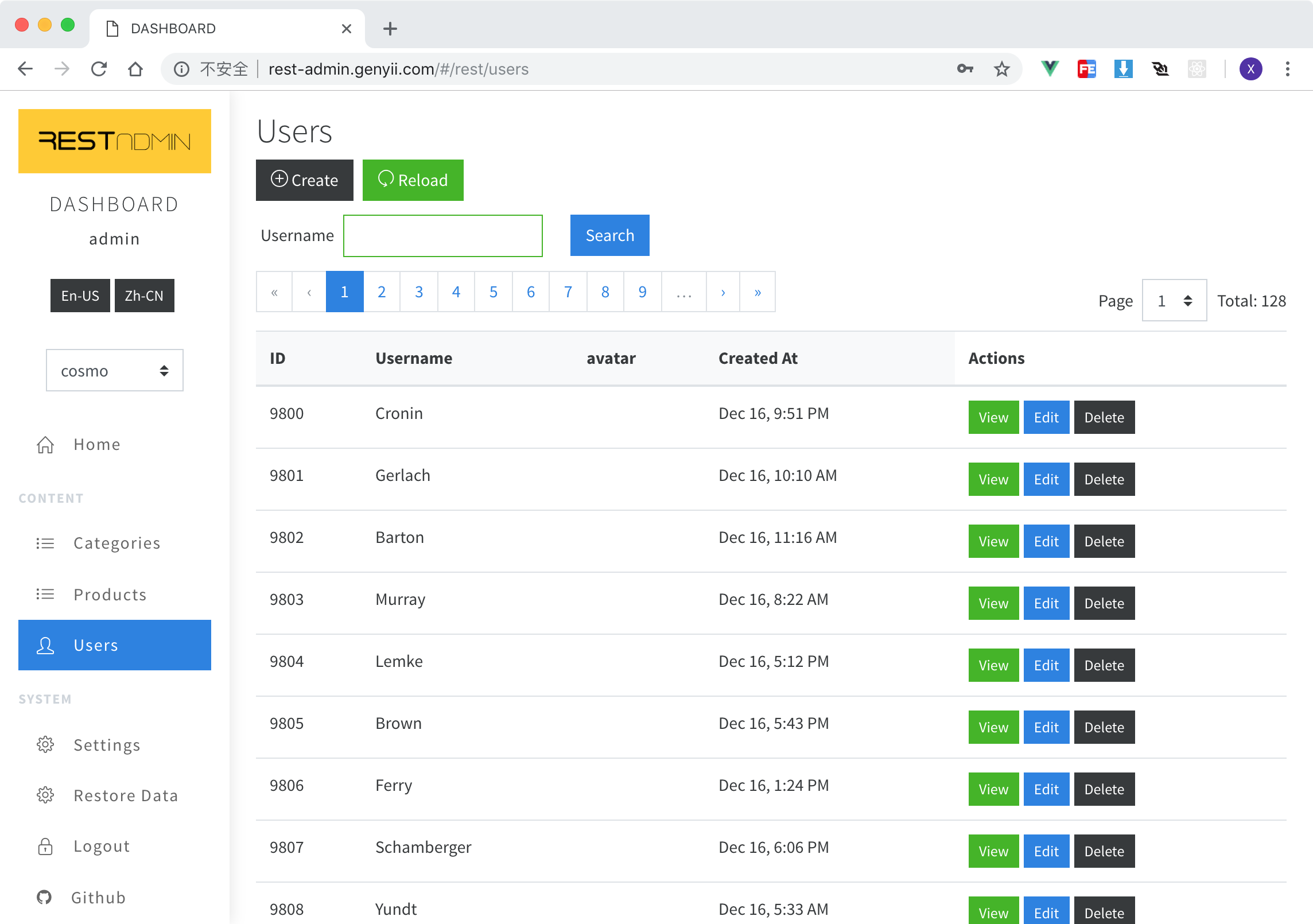Image resolution: width=1313 pixels, height=924 pixels.
Task: Go to next page with › button
Action: (x=723, y=292)
